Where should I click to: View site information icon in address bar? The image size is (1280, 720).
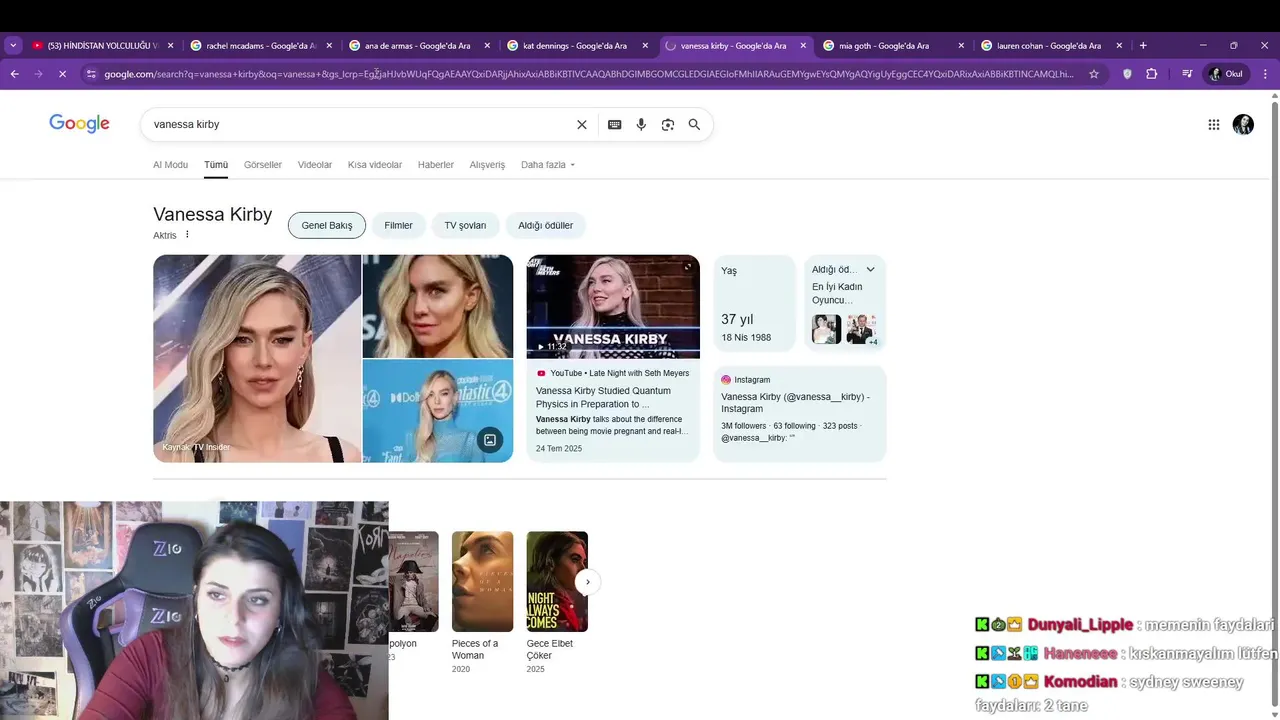[91, 74]
